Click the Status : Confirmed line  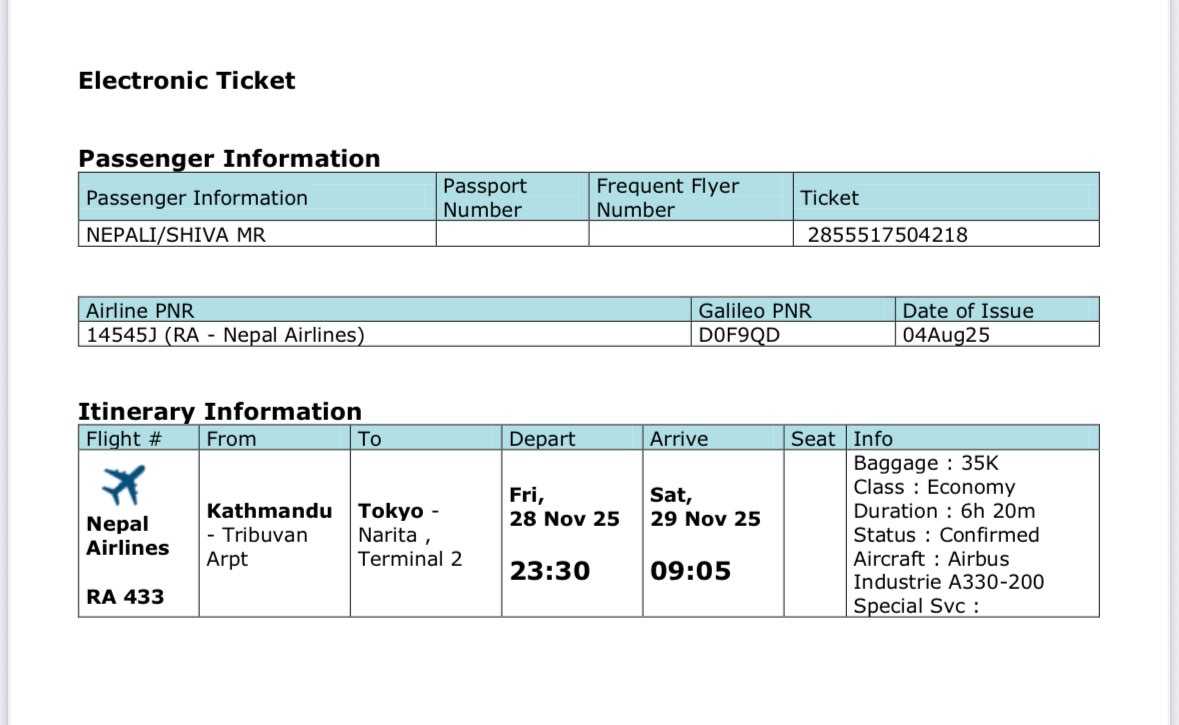coord(946,535)
